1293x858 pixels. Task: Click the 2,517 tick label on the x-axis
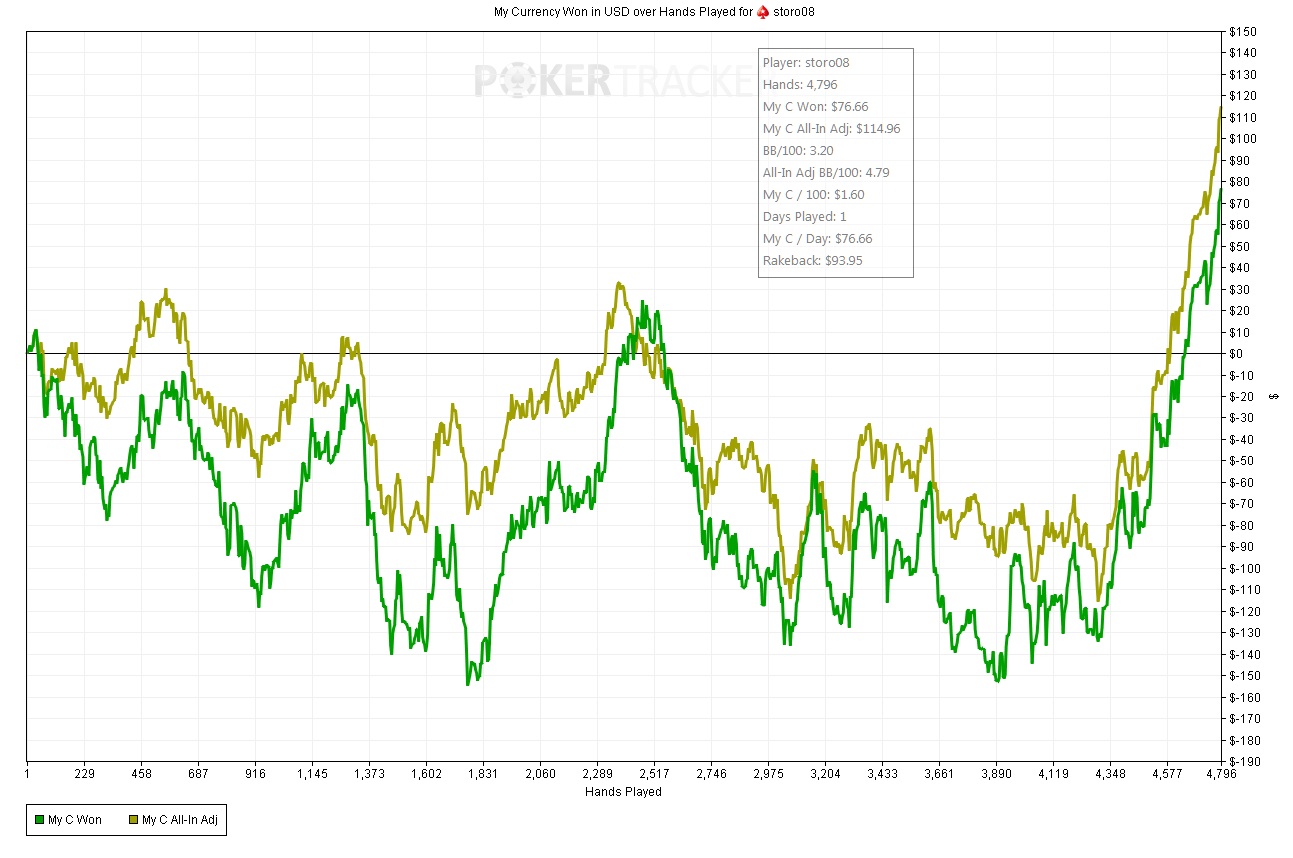click(x=654, y=774)
